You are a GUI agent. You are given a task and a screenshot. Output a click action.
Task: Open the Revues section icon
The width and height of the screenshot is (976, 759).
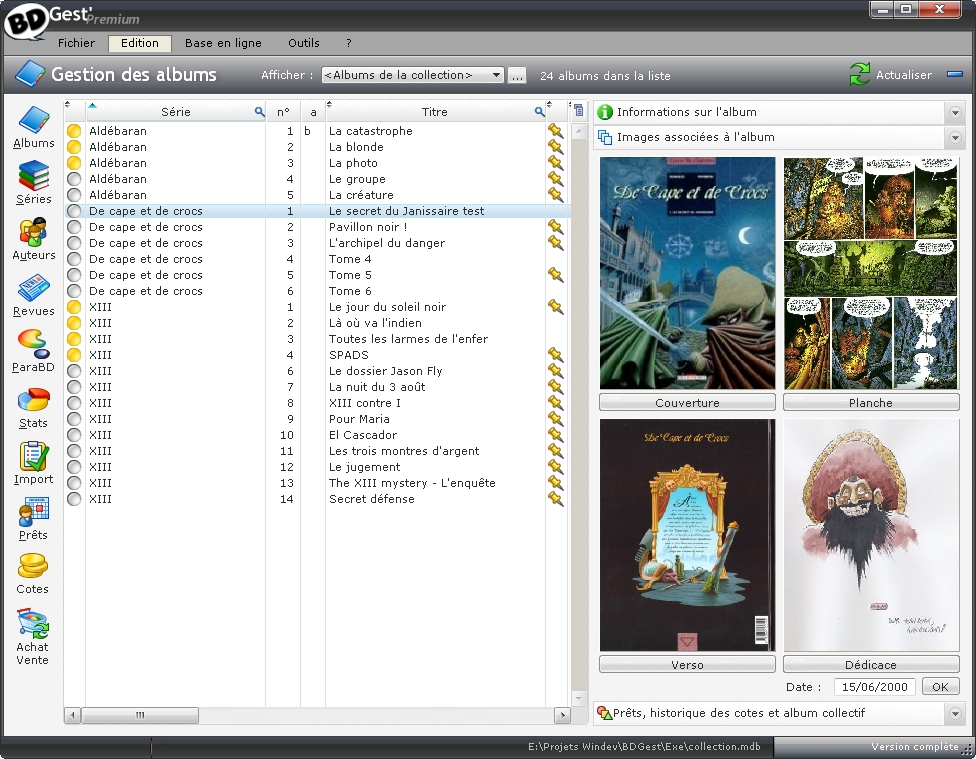34,288
